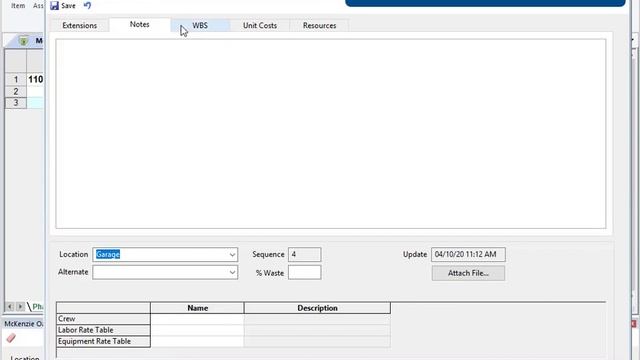
Task: Click the Save floppy disk icon
Action: coord(54,6)
